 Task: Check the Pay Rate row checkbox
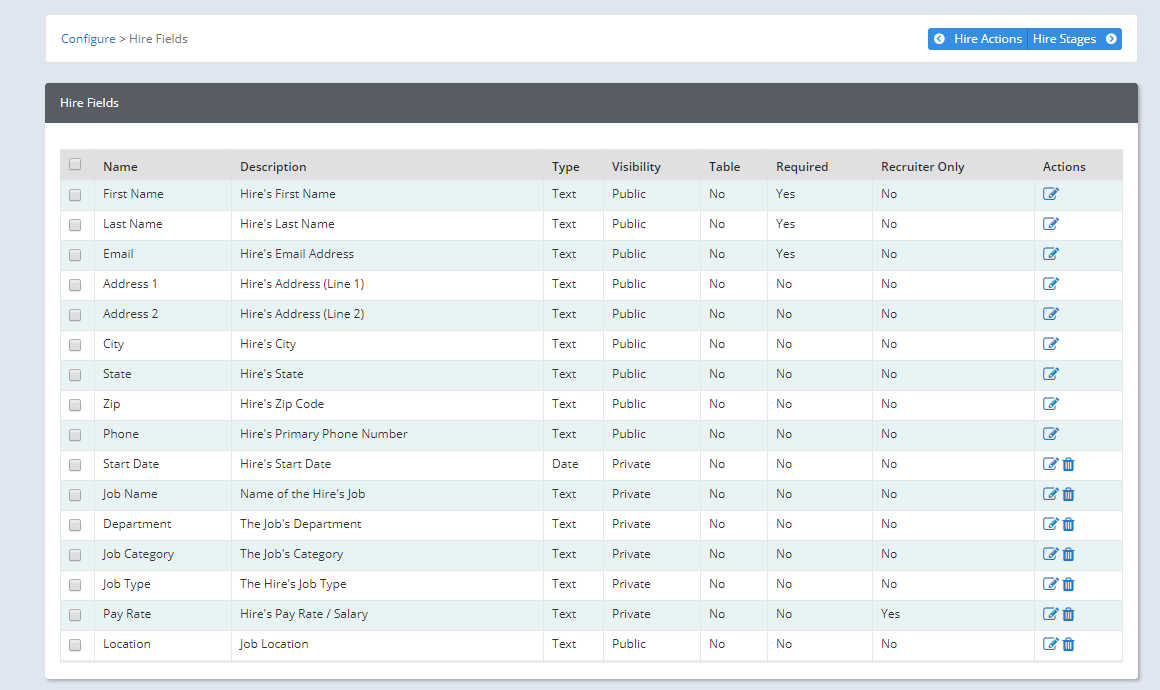coord(75,615)
